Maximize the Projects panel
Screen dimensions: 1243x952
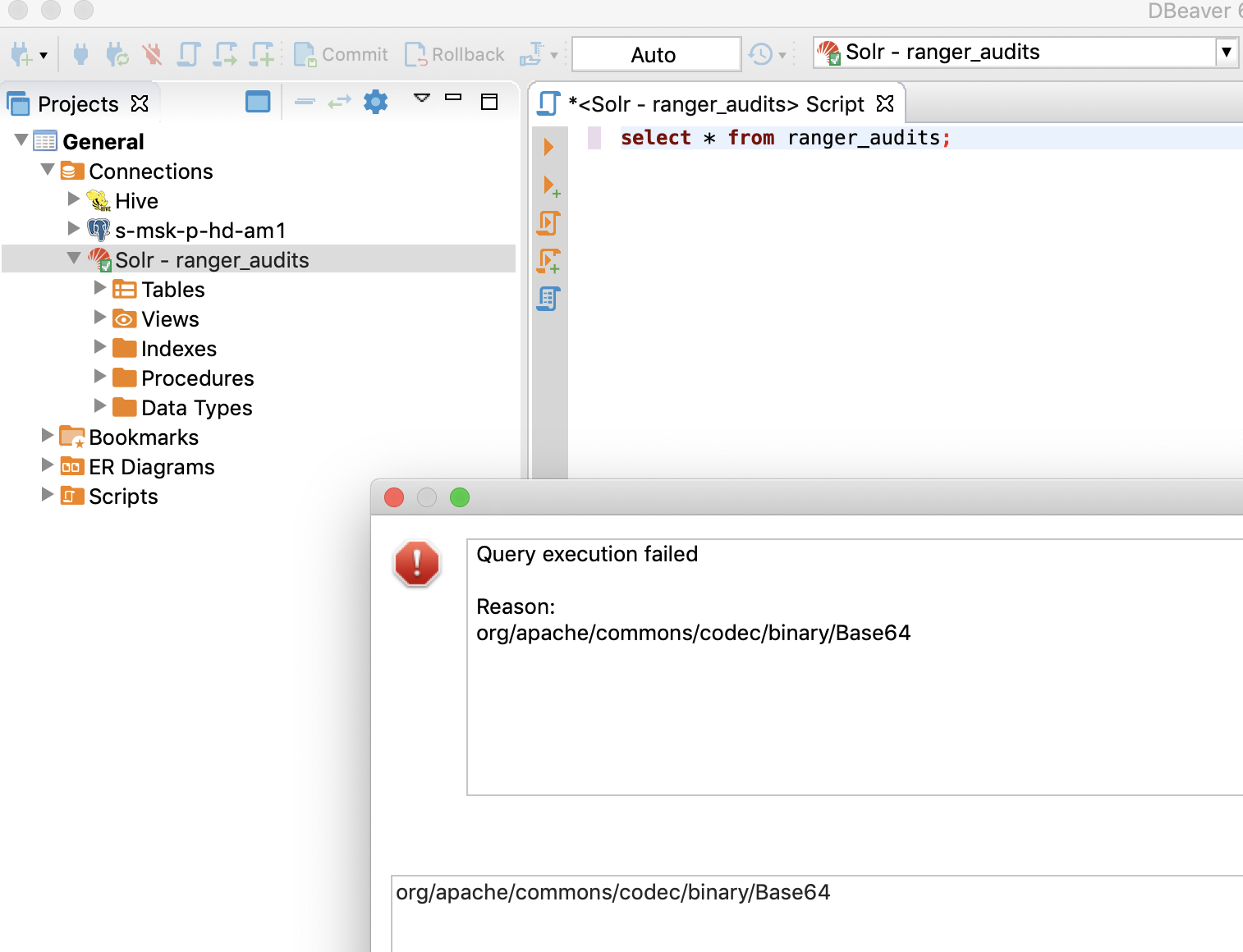point(489,102)
